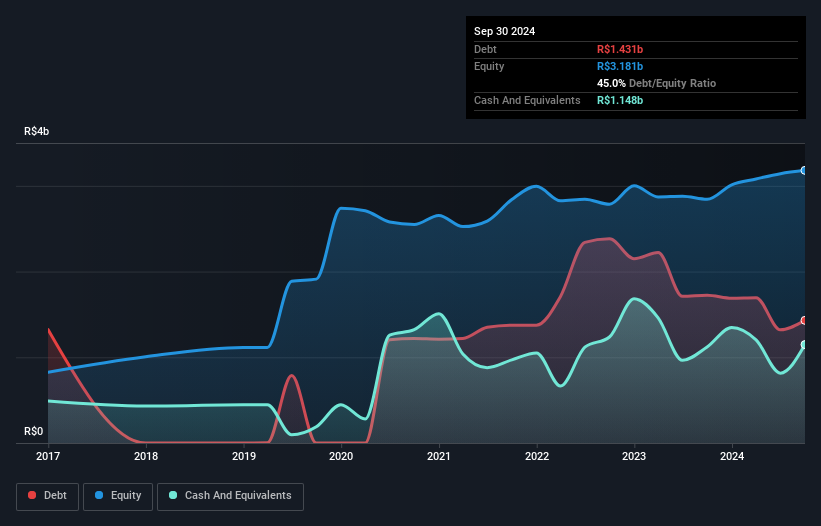Screen dimensions: 821x526
Task: Click the R$4b y-axis label
Action: [x=37, y=131]
